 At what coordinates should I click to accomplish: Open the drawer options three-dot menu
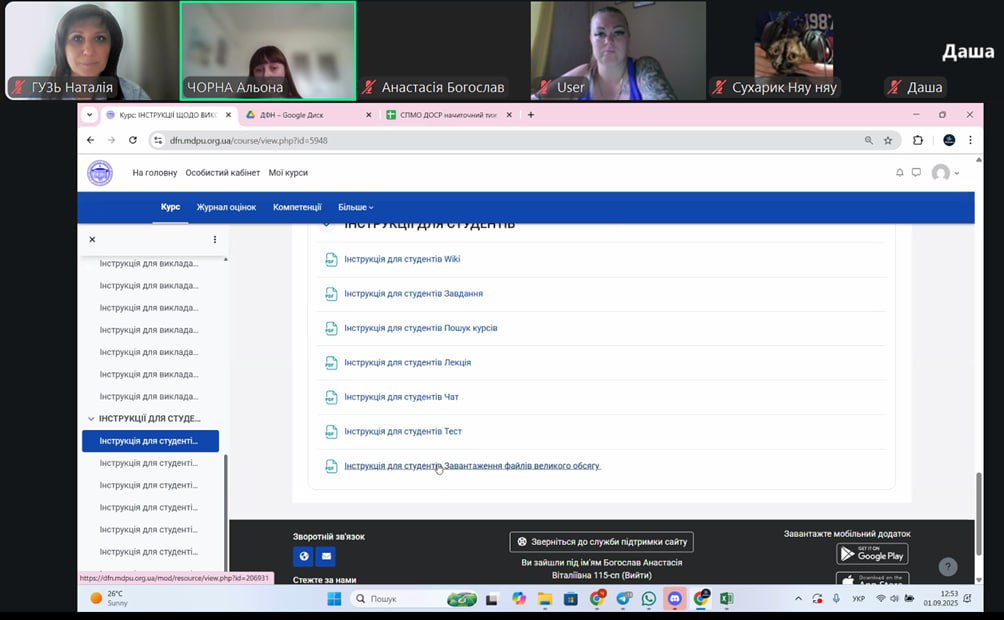[x=214, y=240]
